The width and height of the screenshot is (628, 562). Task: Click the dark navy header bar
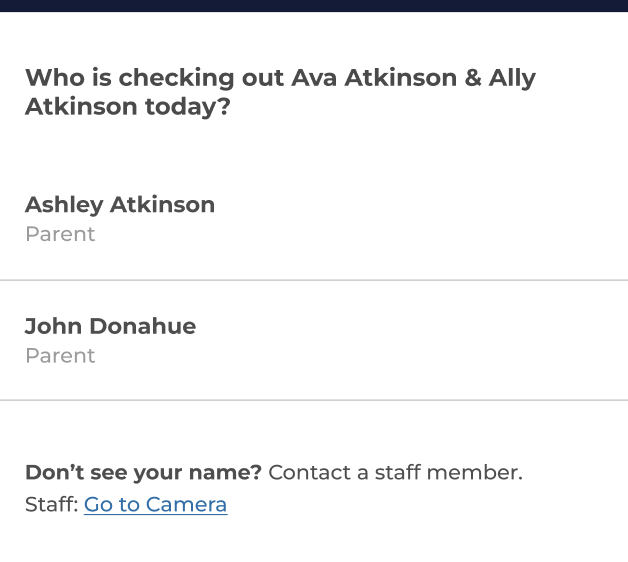(x=314, y=6)
